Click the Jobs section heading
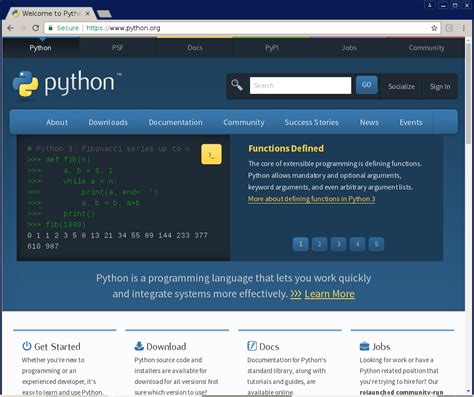Viewport: 474px width, 397px height. click(x=381, y=347)
